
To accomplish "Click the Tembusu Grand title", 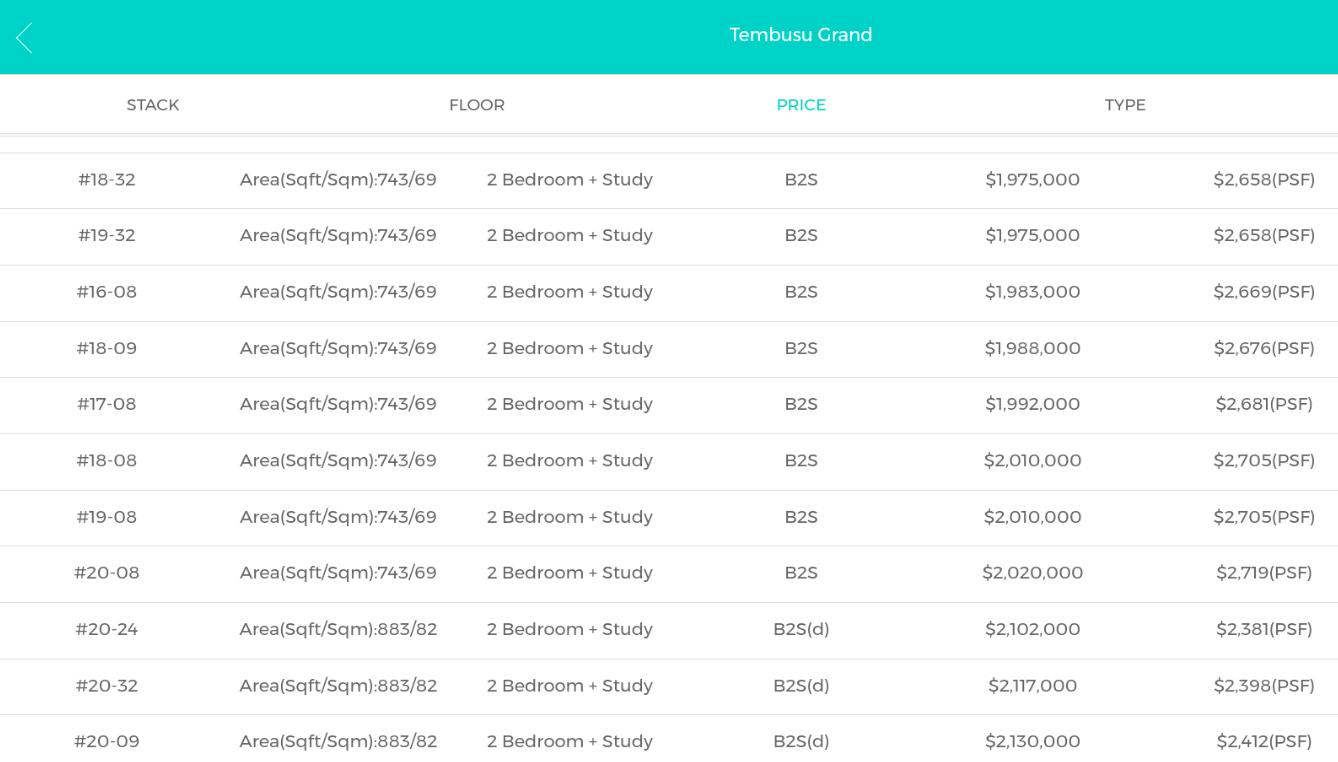I will tap(800, 35).
